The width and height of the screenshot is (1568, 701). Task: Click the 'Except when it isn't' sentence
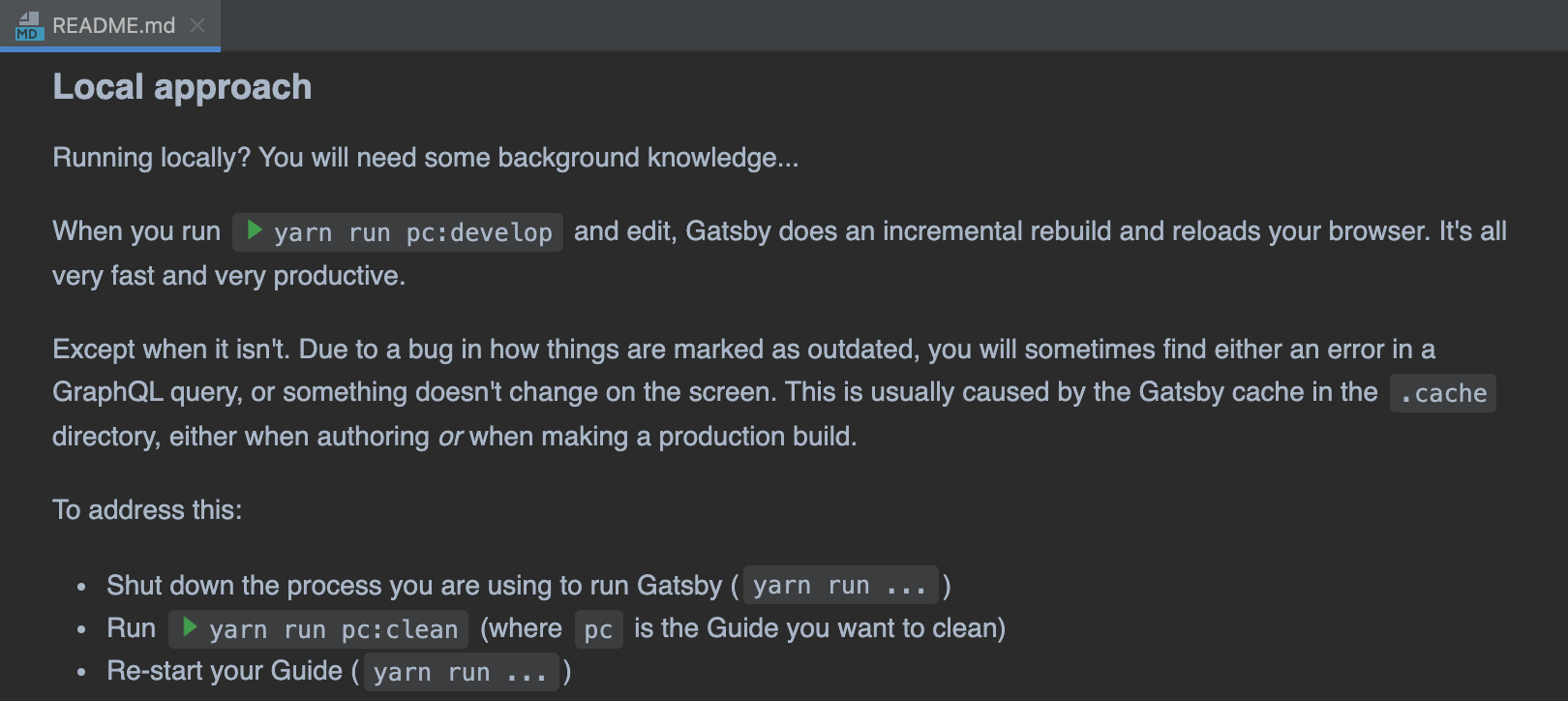[x=170, y=350]
